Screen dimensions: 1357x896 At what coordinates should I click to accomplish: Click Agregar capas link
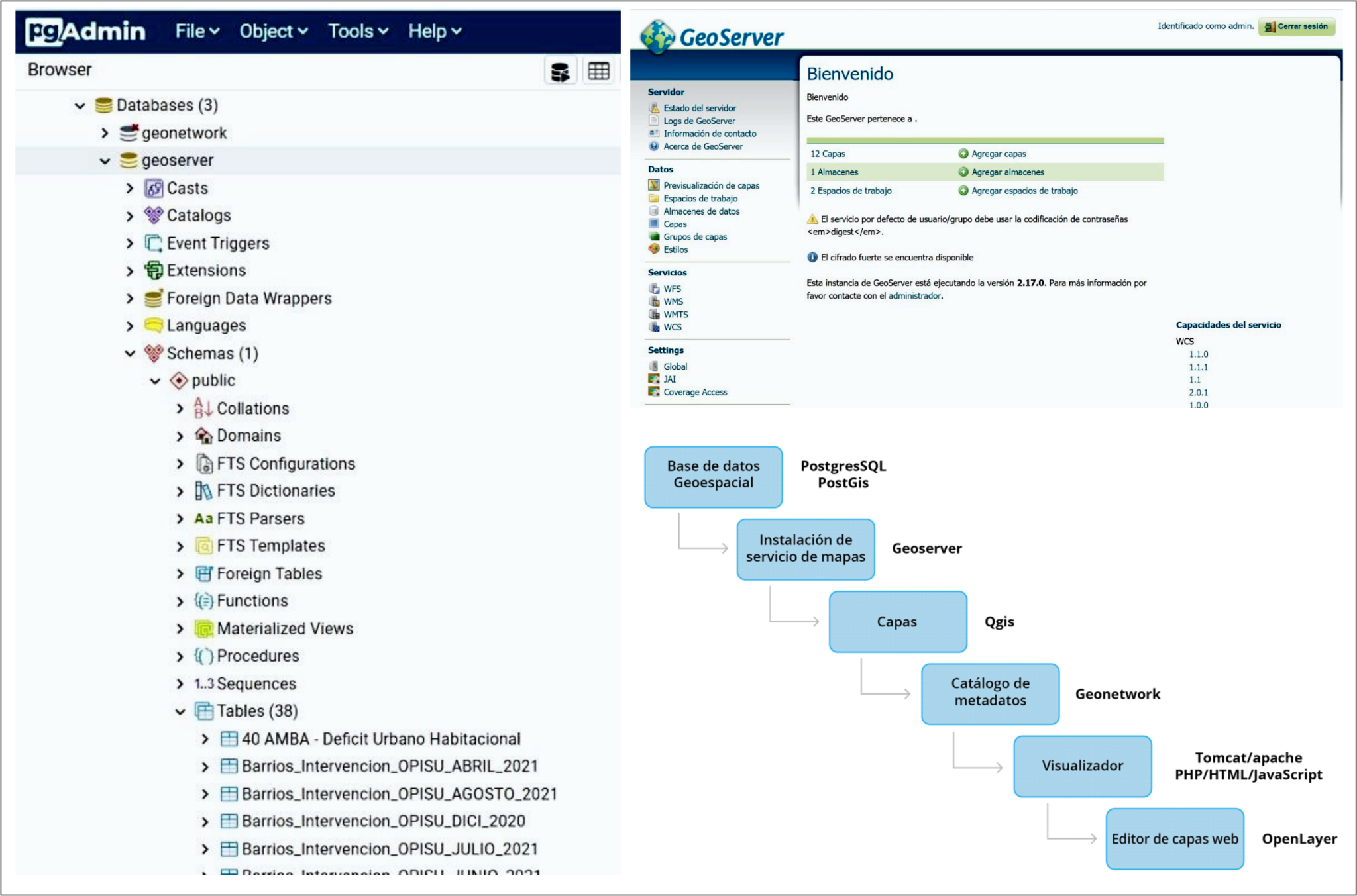click(999, 154)
